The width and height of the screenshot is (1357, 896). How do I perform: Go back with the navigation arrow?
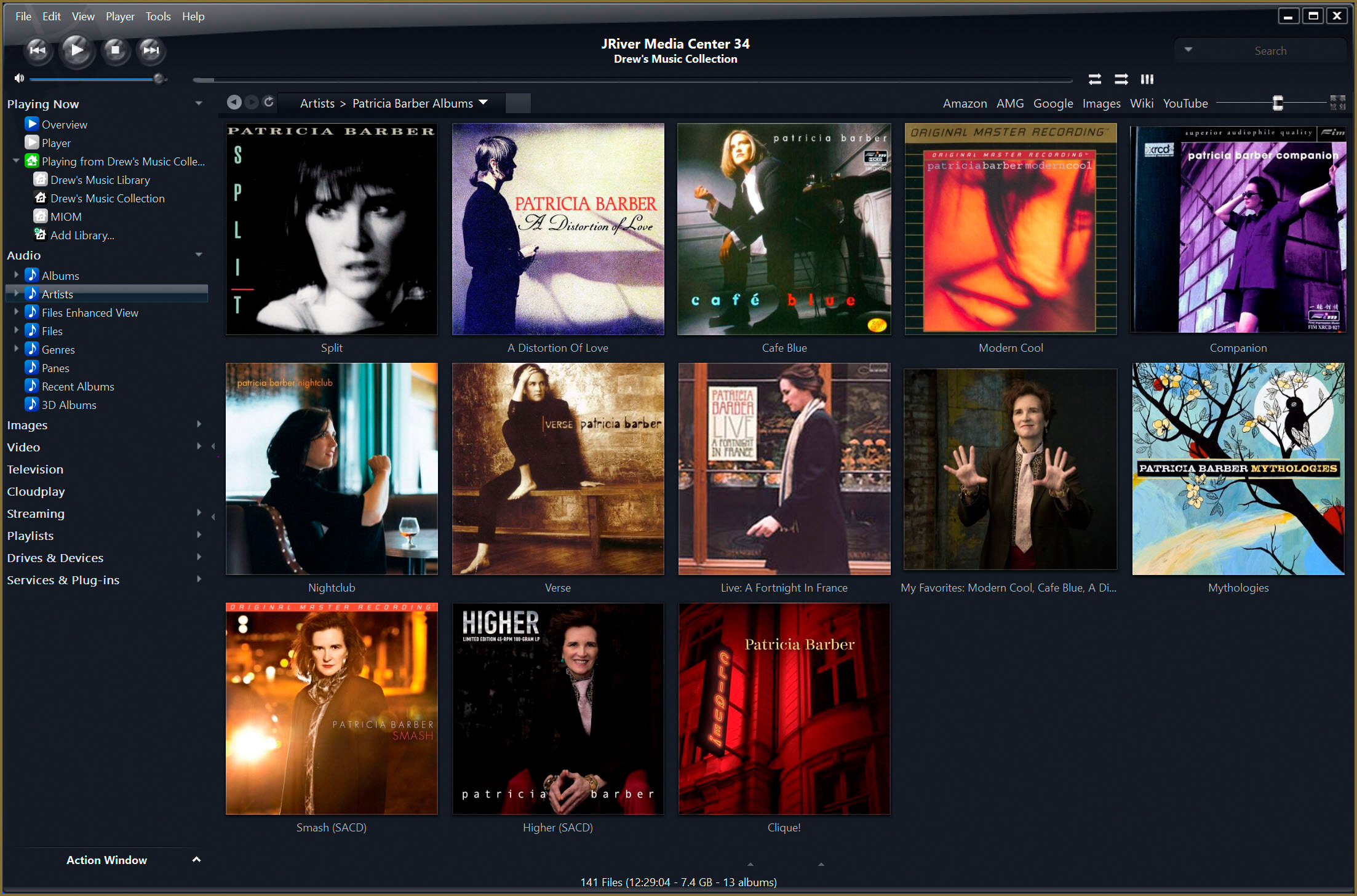coord(234,102)
